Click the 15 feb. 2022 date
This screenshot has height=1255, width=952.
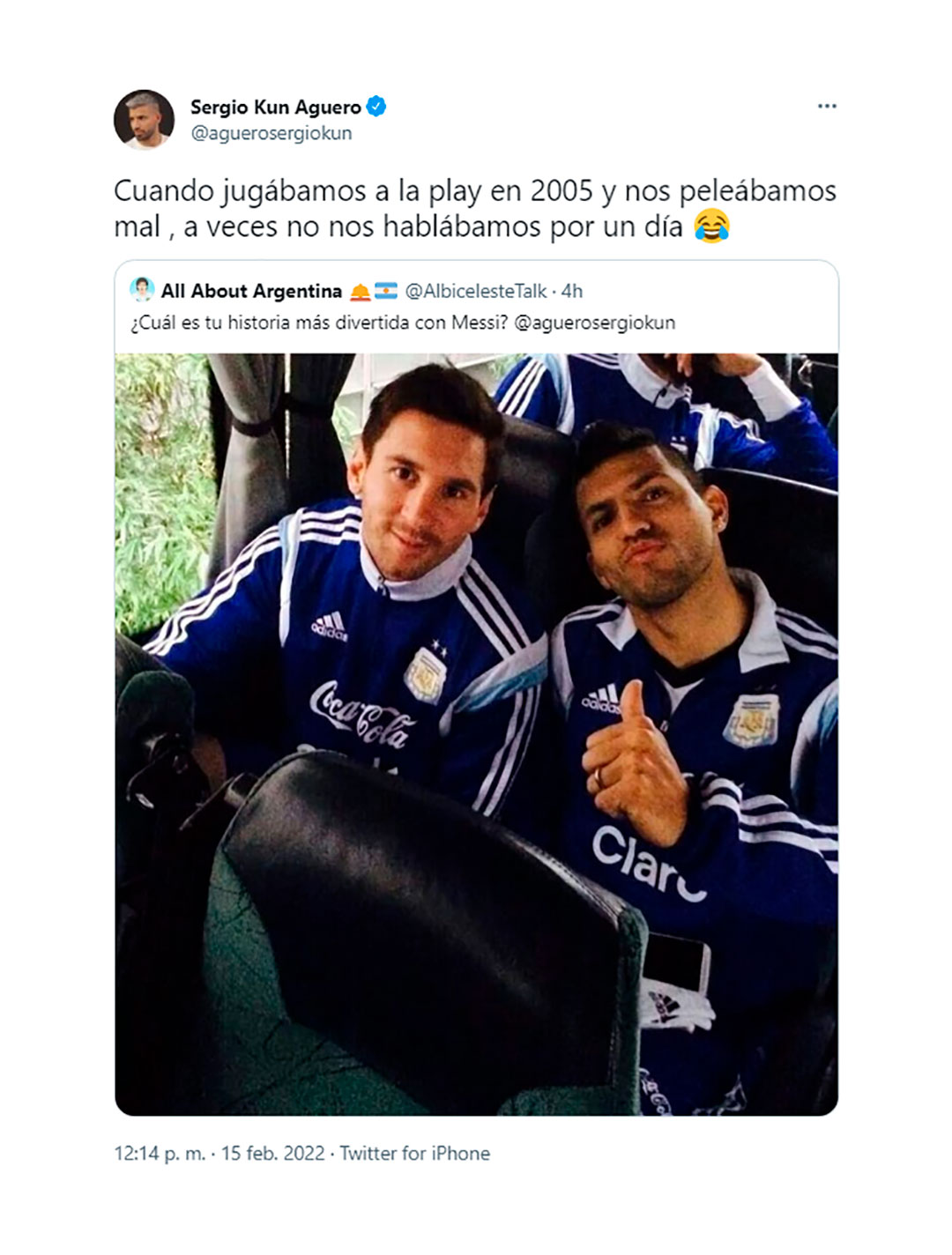coord(272,1153)
